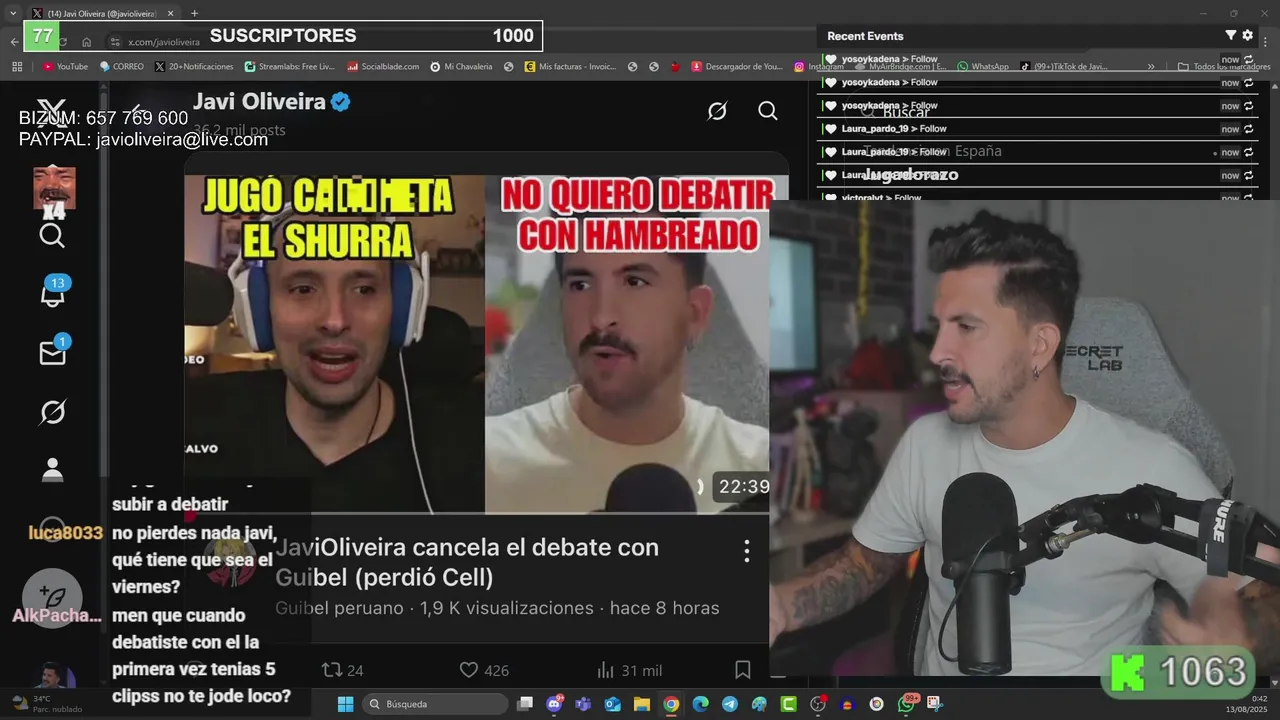
Task: Click the Chrome apps grid icon
Action: [x=17, y=67]
